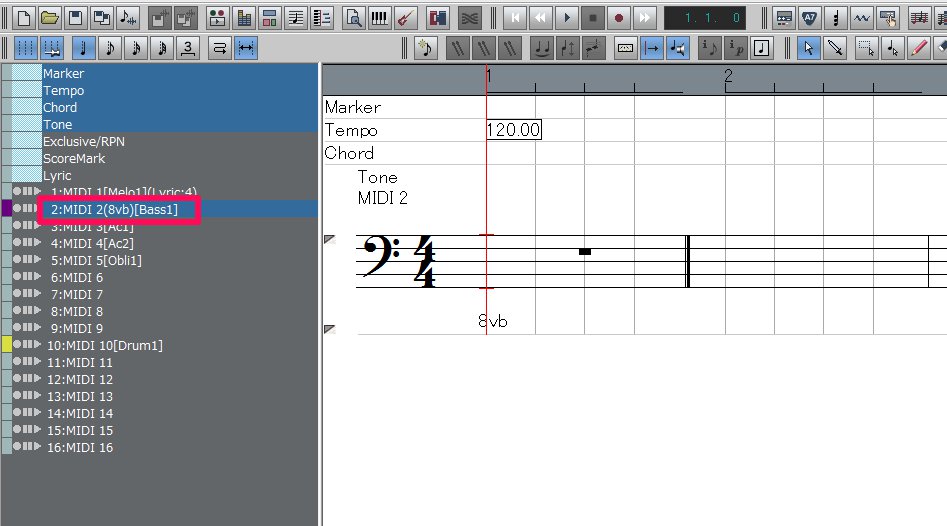
Task: Click the hand-pointing panel icon
Action: (888, 18)
